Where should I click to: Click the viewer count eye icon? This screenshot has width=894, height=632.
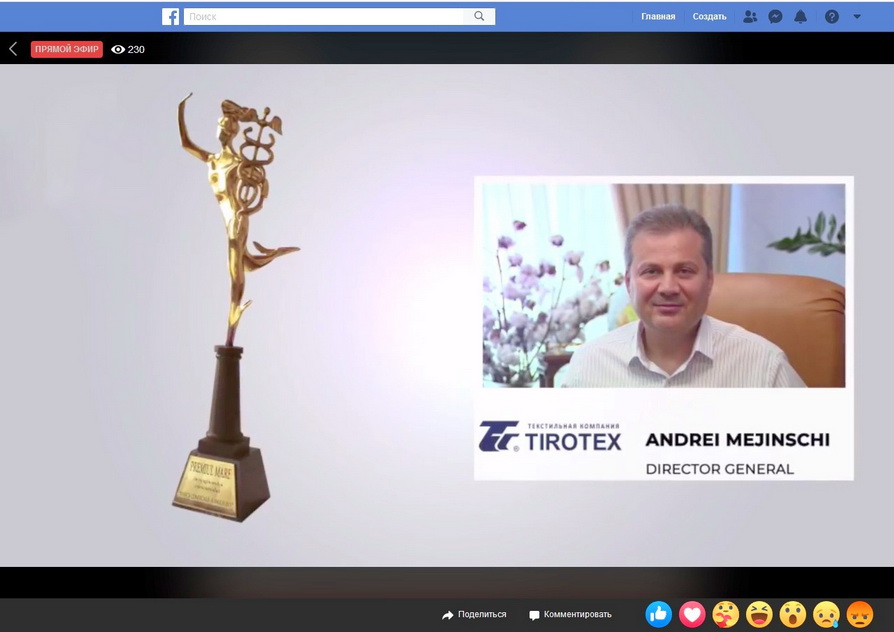click(x=118, y=50)
